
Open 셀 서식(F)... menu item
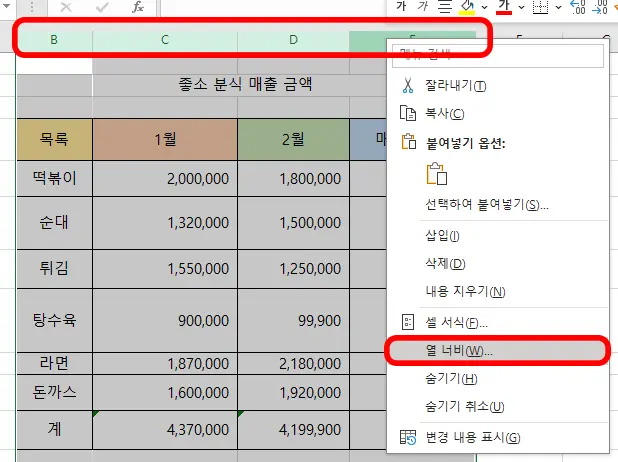pos(498,323)
